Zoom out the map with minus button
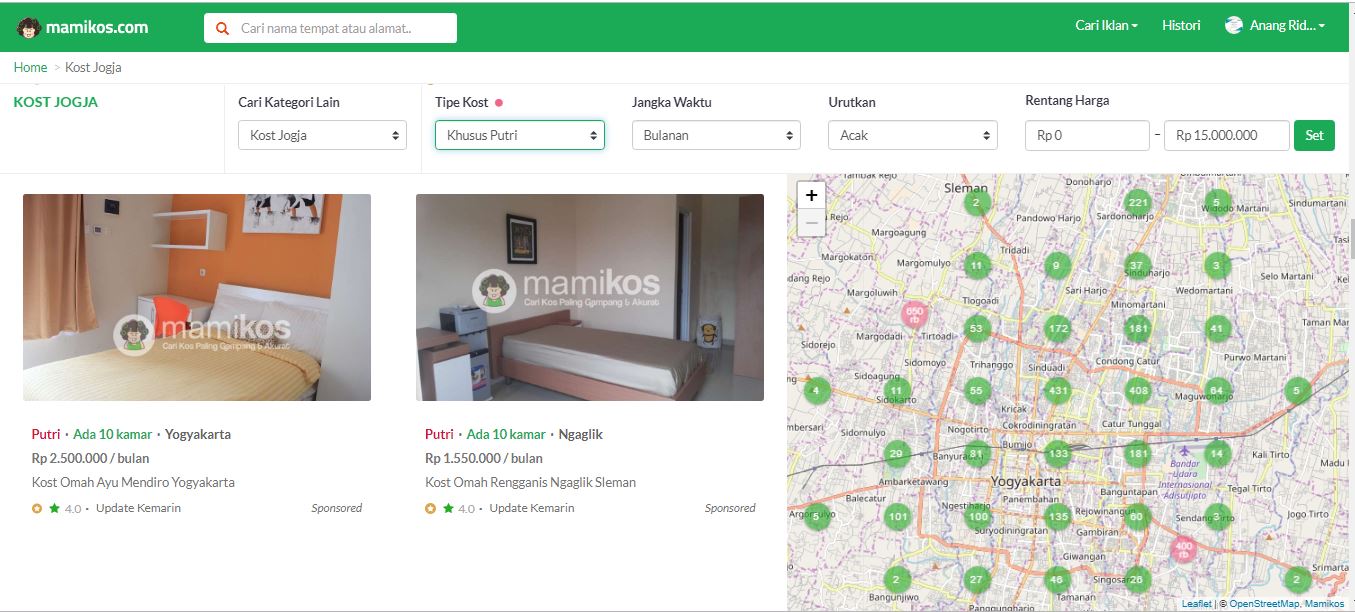 [811, 222]
